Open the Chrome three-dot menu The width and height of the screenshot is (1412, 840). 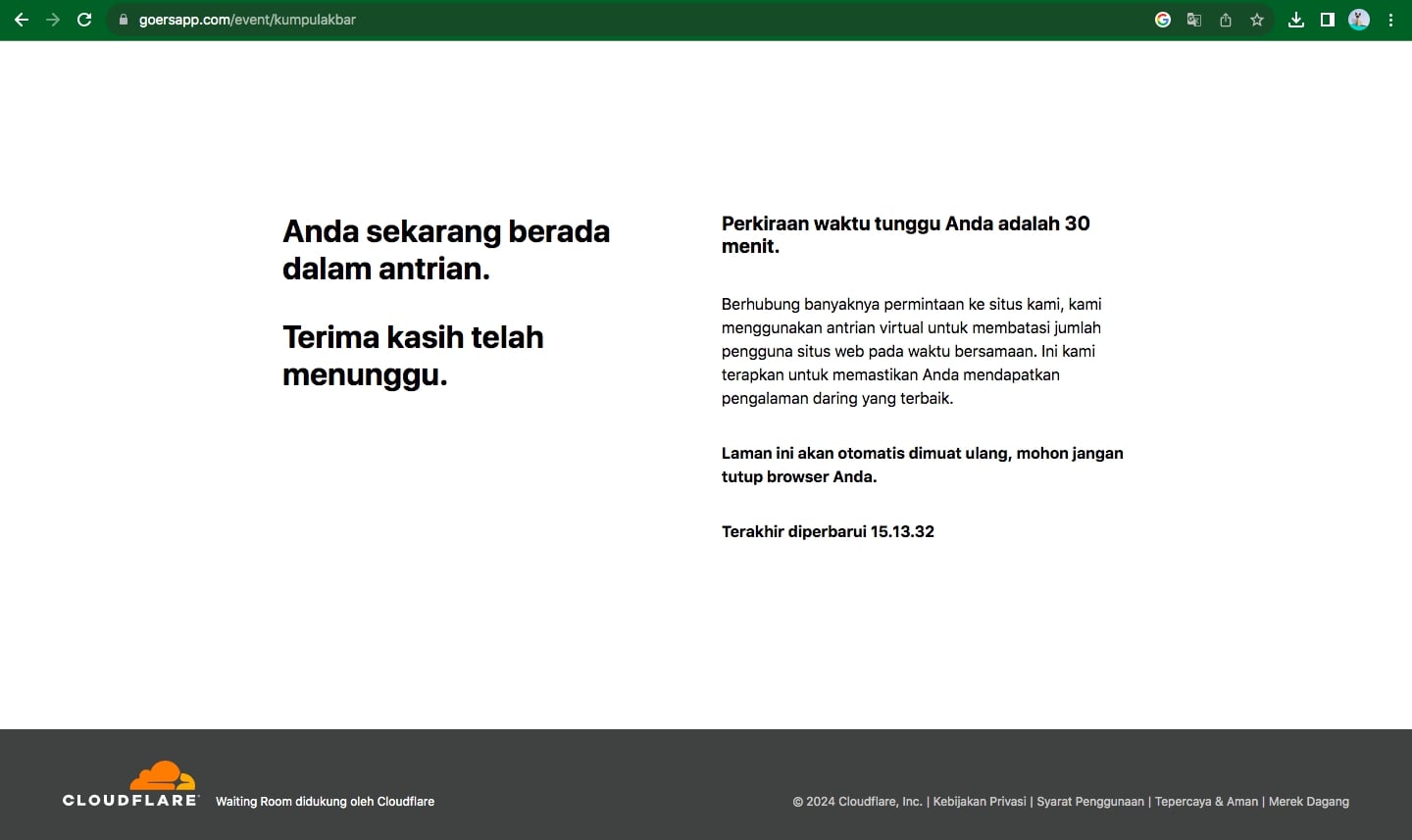coord(1390,20)
